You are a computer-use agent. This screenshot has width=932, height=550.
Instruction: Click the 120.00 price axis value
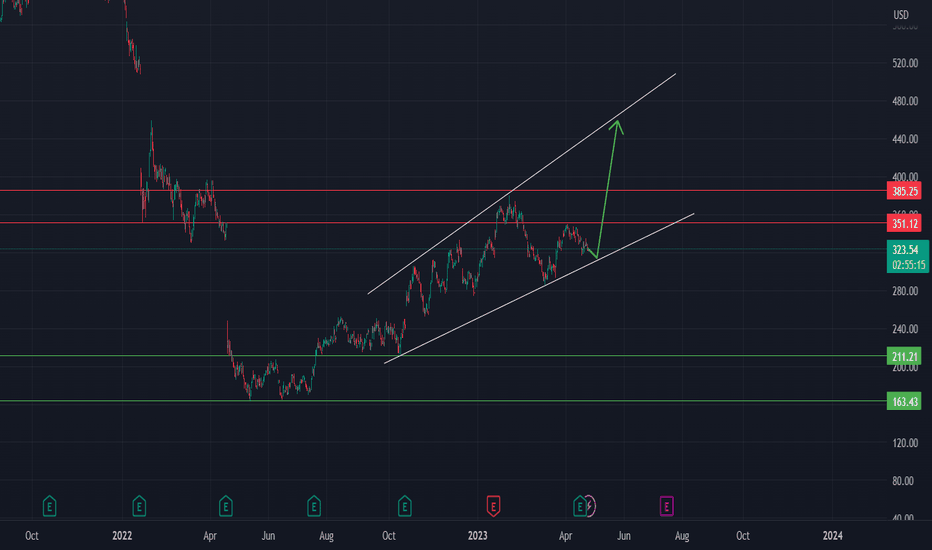click(x=905, y=443)
